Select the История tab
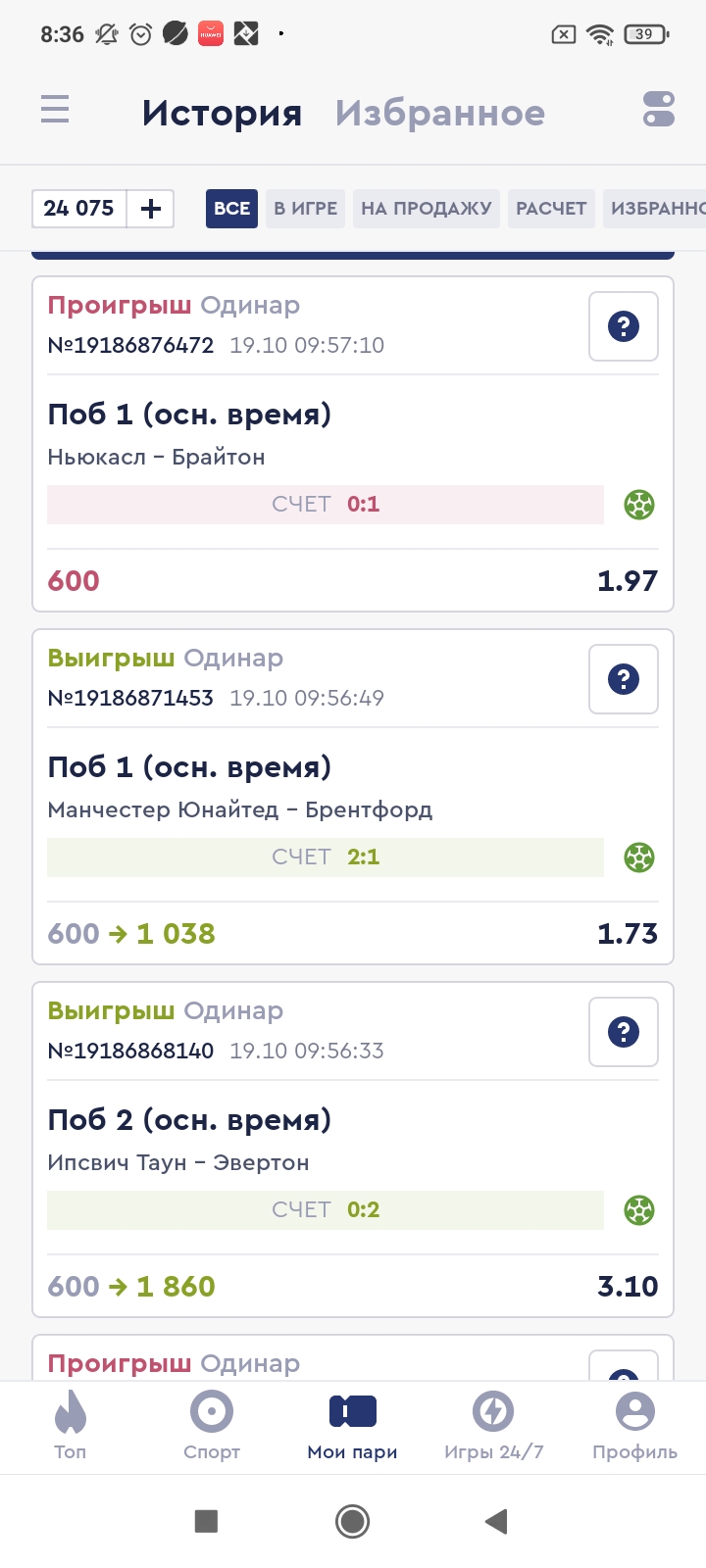The width and height of the screenshot is (706, 1568). click(x=222, y=113)
